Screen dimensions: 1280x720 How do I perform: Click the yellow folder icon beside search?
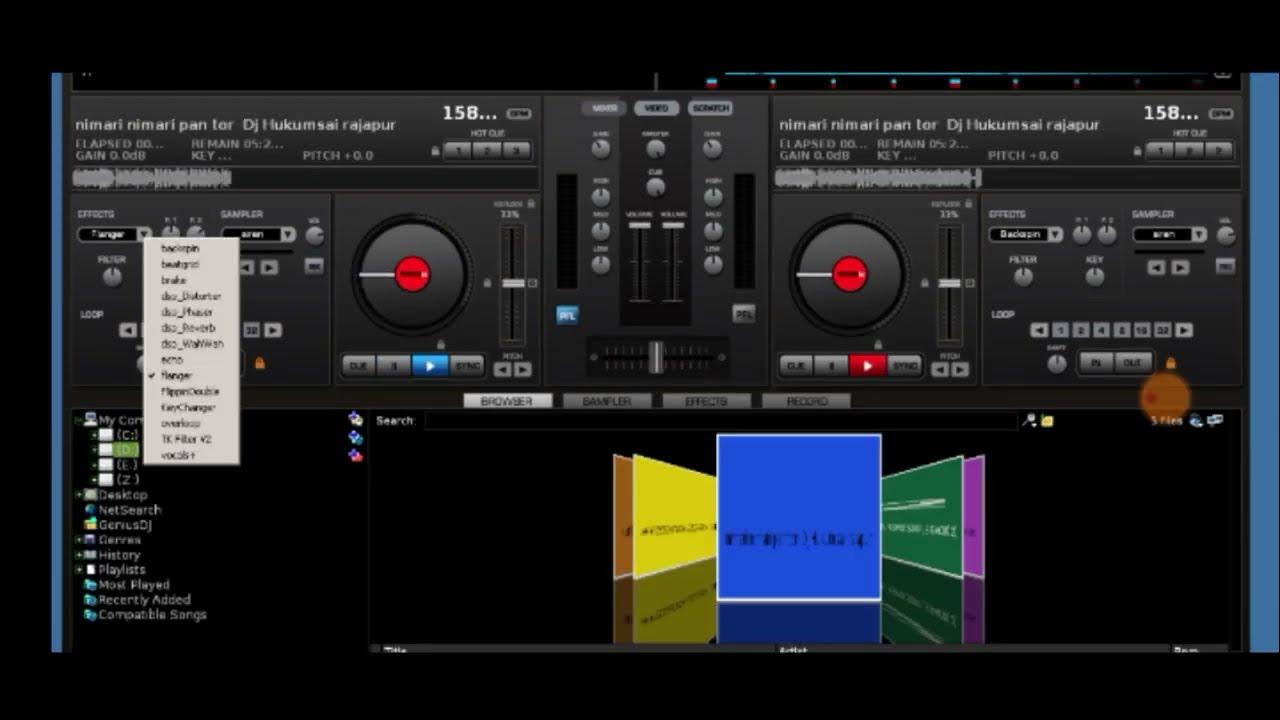point(1047,421)
